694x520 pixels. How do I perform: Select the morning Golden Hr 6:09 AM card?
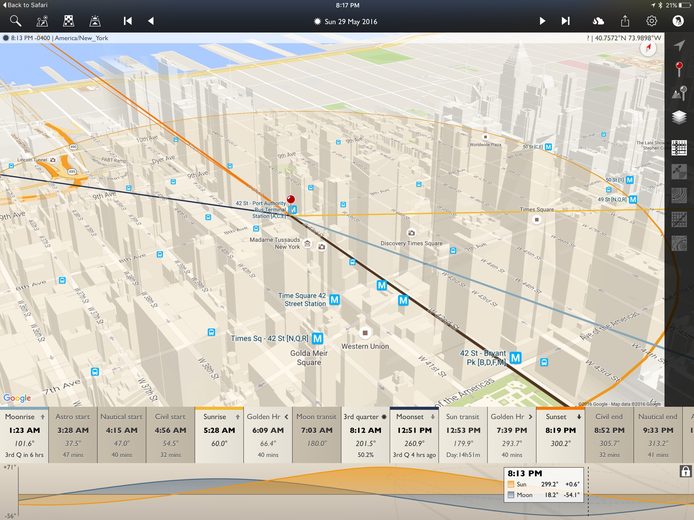click(x=268, y=435)
